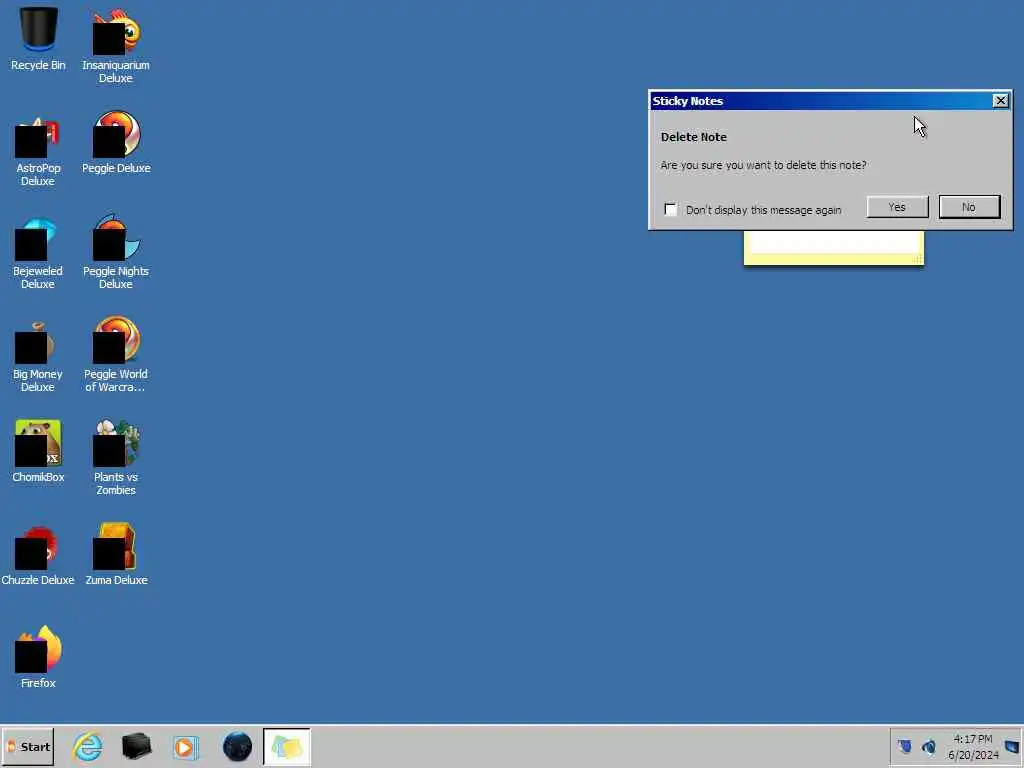Activate the Sticky Notes taskbar button
This screenshot has width=1024, height=768.
pyautogui.click(x=287, y=746)
